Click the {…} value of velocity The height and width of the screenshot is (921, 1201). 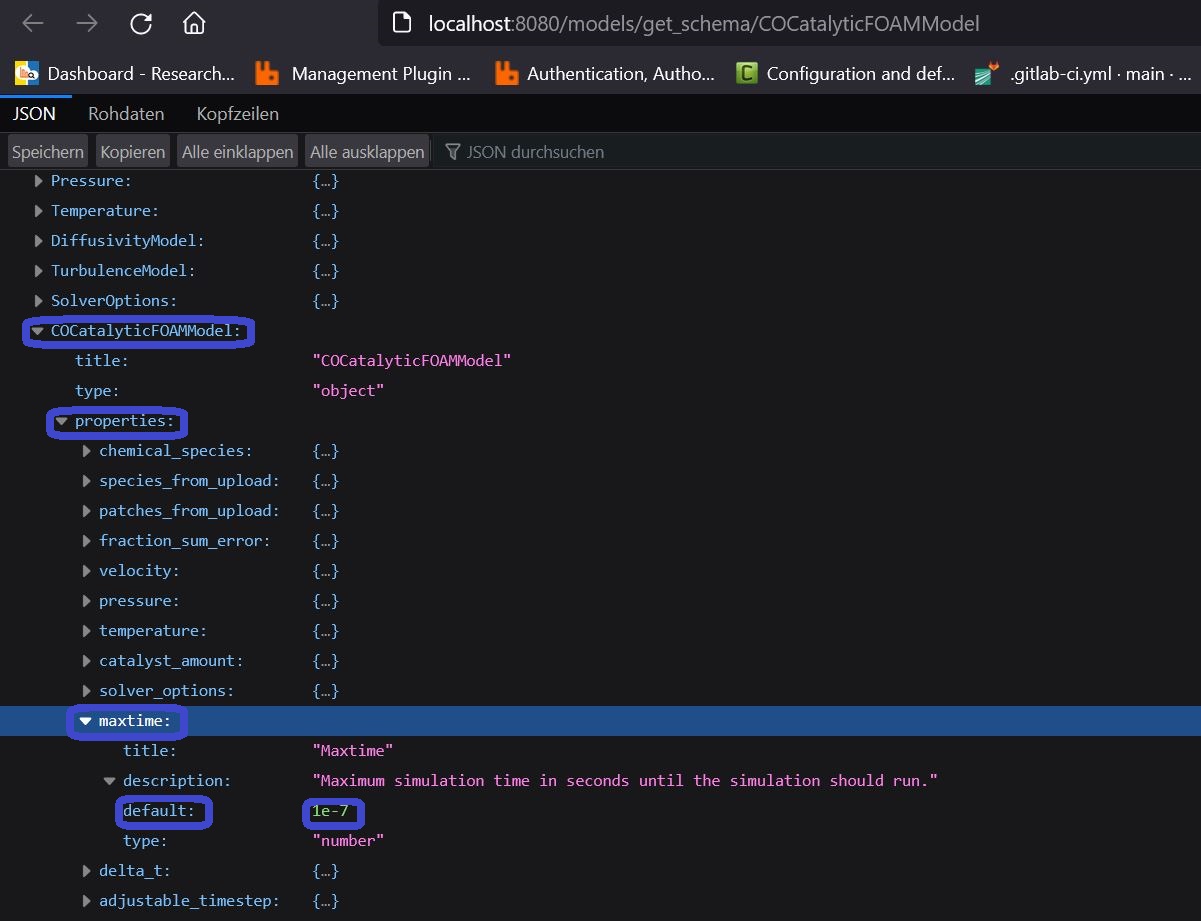[x=326, y=571]
